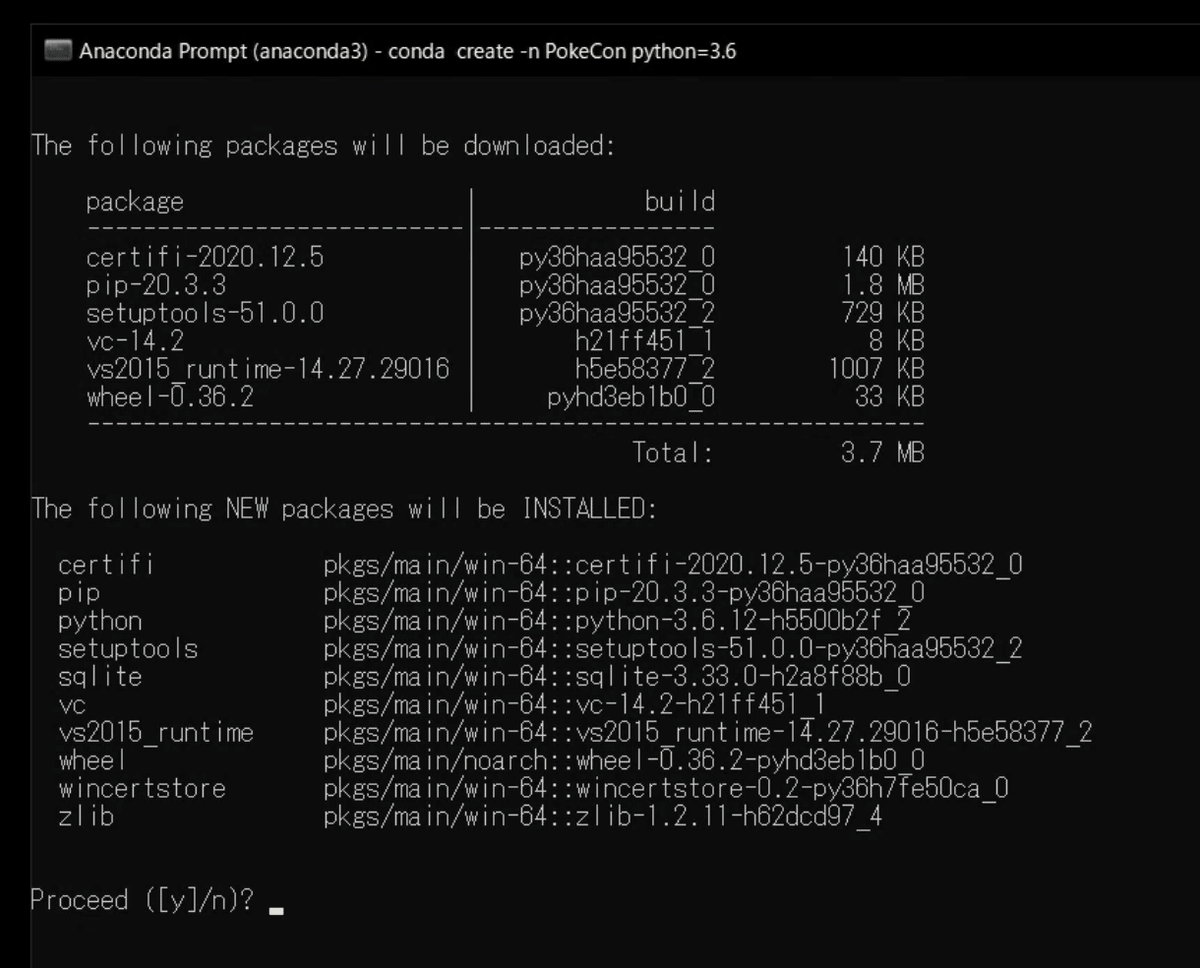The width and height of the screenshot is (1200, 968).
Task: Click the '1007 KB' size value
Action: click(x=877, y=370)
